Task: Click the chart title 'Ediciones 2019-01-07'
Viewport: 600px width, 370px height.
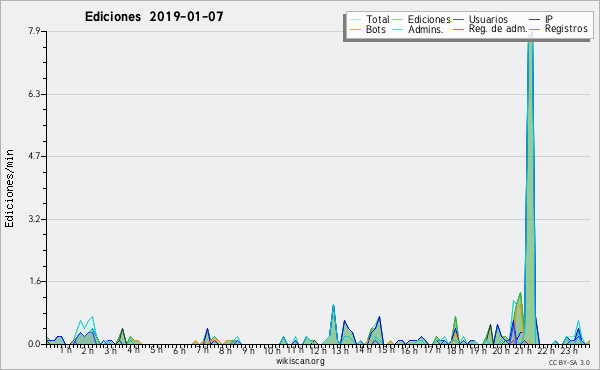Action: (154, 17)
